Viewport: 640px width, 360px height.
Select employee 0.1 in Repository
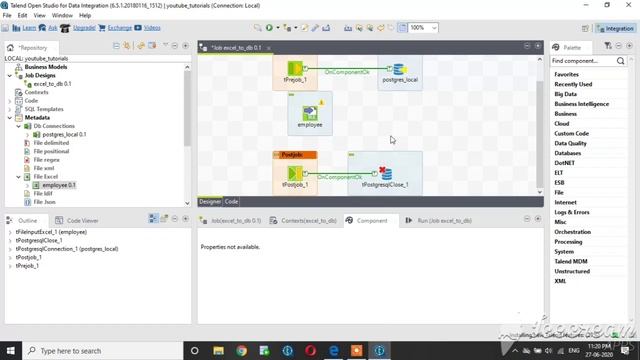pos(59,185)
